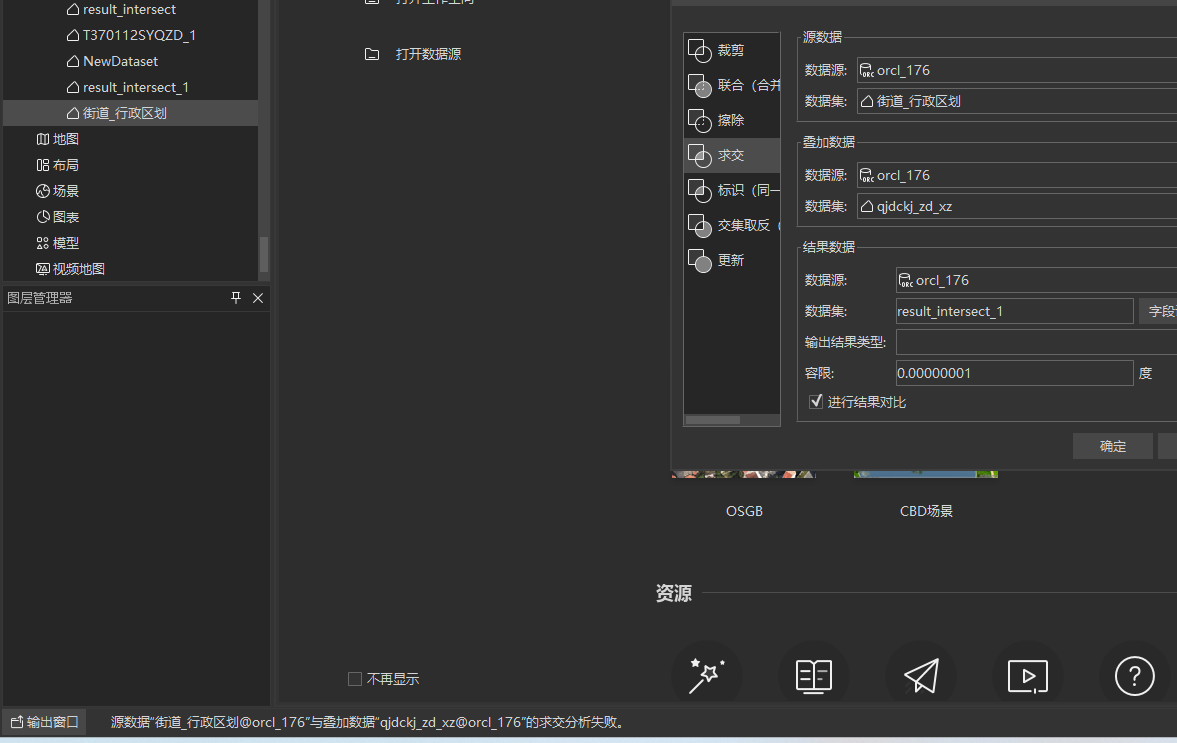Choose the 联合 union overlay operation
The height and width of the screenshot is (743, 1177).
pos(732,85)
